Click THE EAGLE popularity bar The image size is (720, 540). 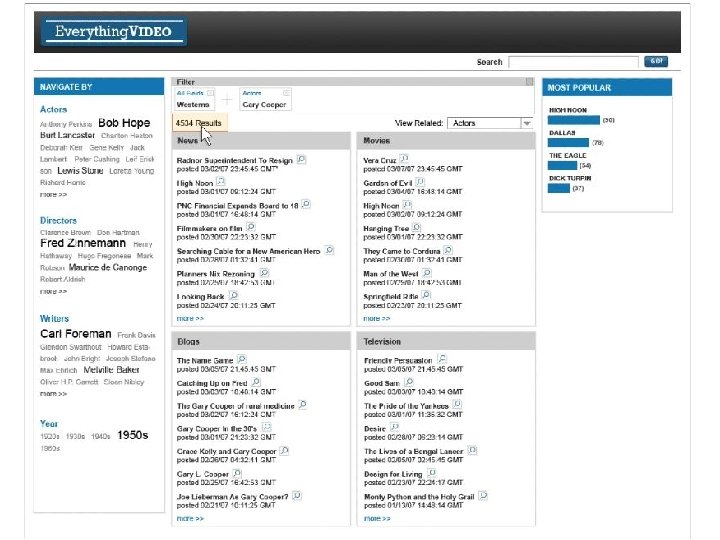[562, 165]
